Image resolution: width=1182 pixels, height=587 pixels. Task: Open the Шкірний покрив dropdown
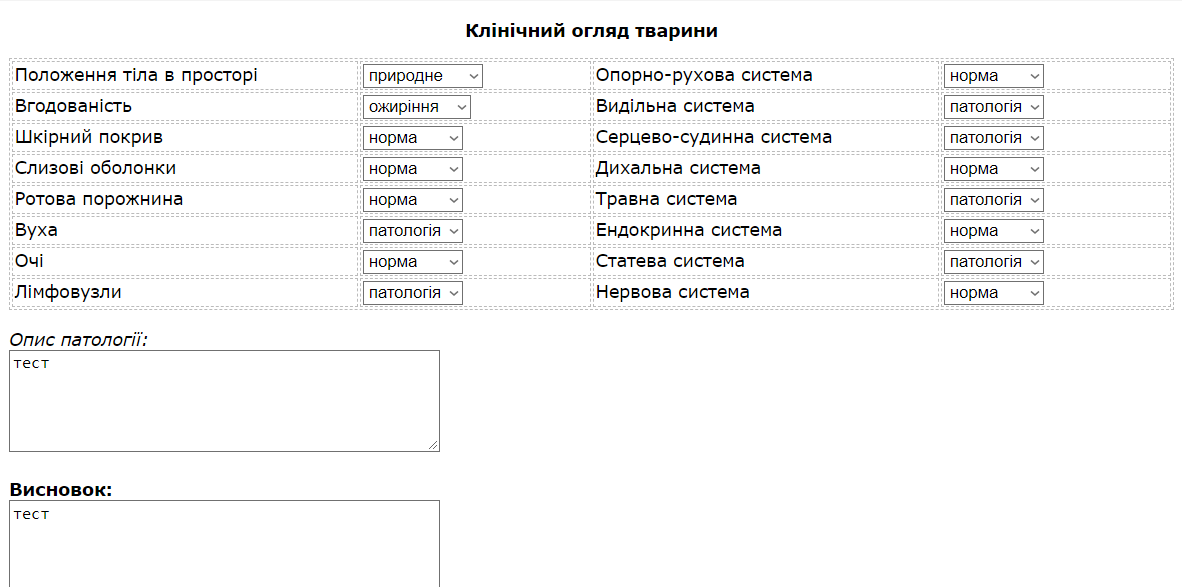[412, 138]
